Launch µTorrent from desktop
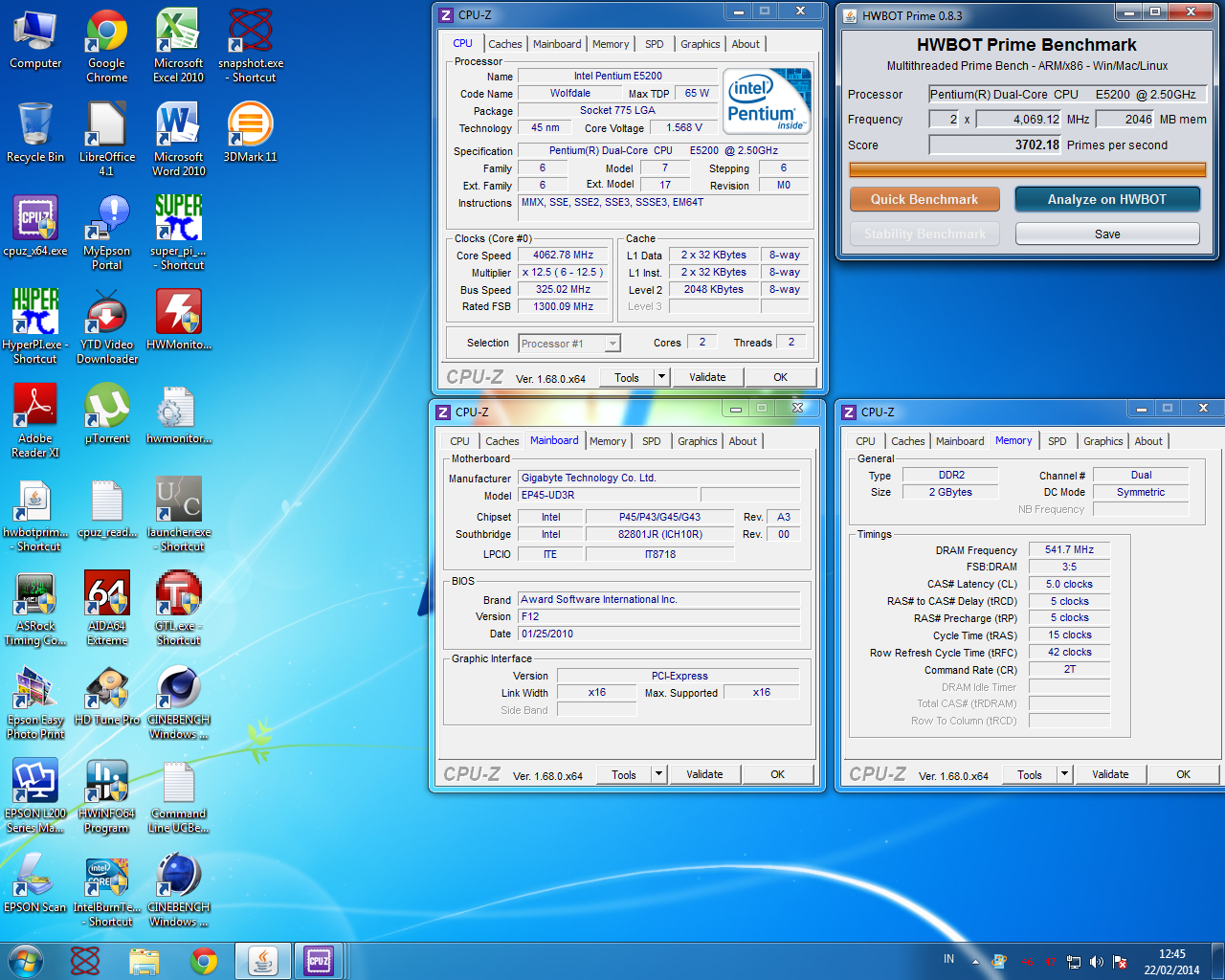Image resolution: width=1225 pixels, height=980 pixels. click(x=106, y=414)
